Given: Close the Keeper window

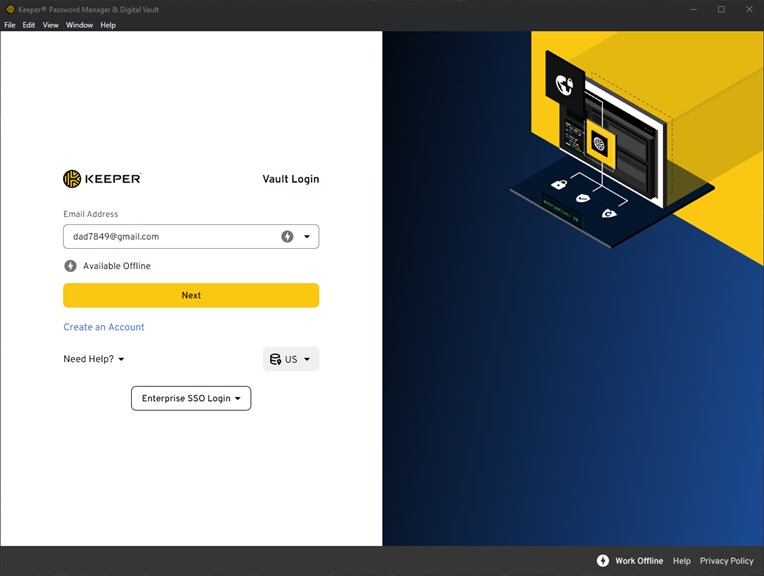Looking at the screenshot, I should pyautogui.click(x=749, y=9).
